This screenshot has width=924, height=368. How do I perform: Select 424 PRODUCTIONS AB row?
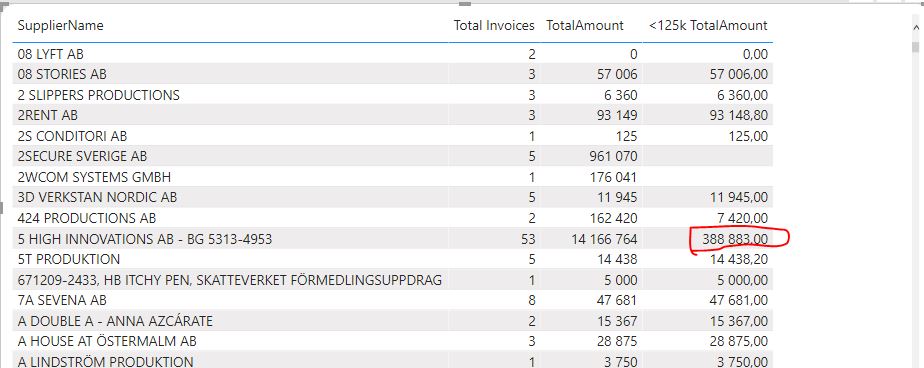(392, 218)
